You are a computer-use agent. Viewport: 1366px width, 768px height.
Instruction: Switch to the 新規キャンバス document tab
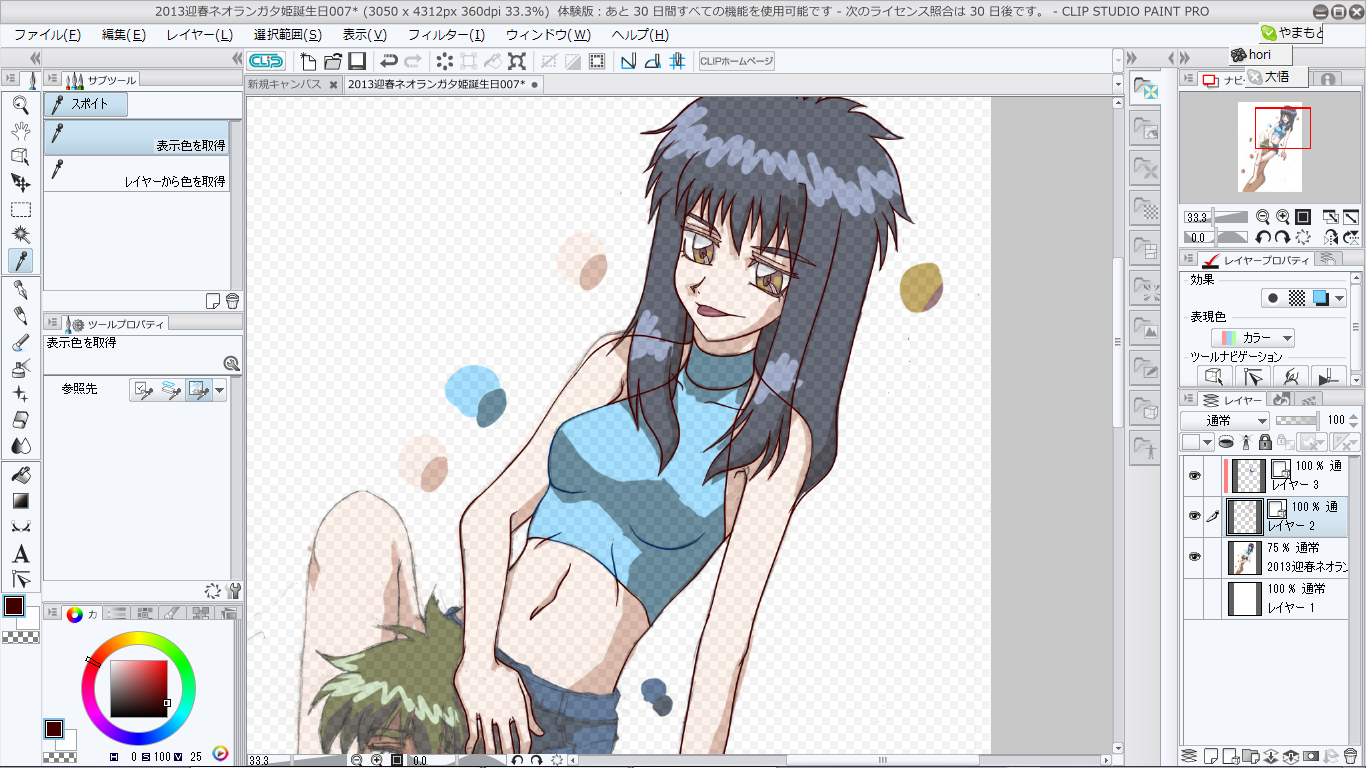(x=285, y=85)
